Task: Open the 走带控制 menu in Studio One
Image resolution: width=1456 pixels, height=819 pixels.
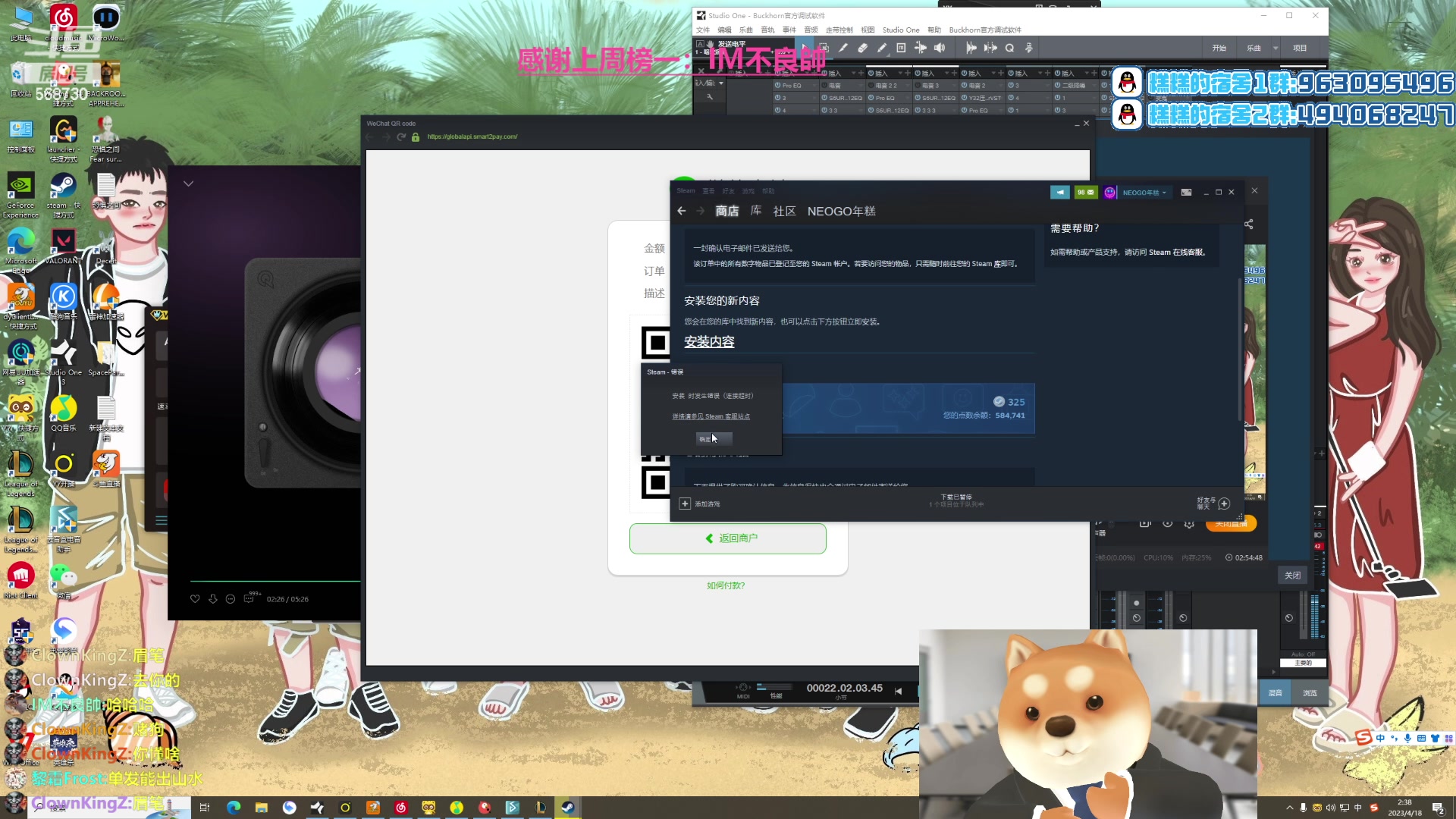Action: 839,30
